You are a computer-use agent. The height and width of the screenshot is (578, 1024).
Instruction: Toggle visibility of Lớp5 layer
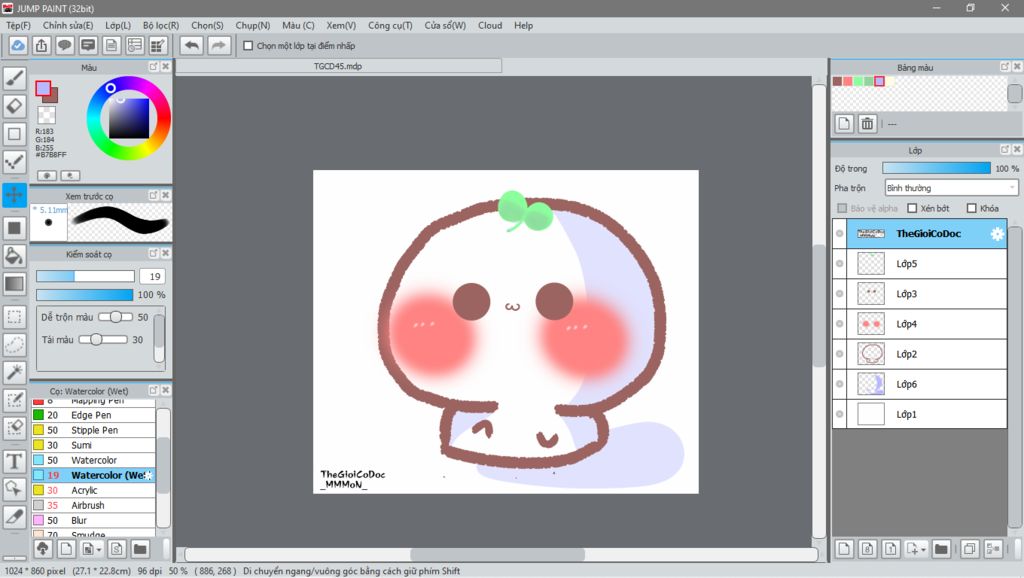tap(840, 264)
